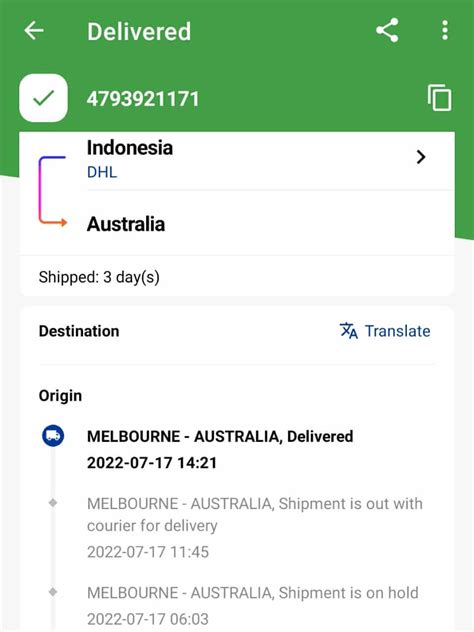Tap the delivery truck icon
Screen dimensions: 474x632
(x=53, y=436)
